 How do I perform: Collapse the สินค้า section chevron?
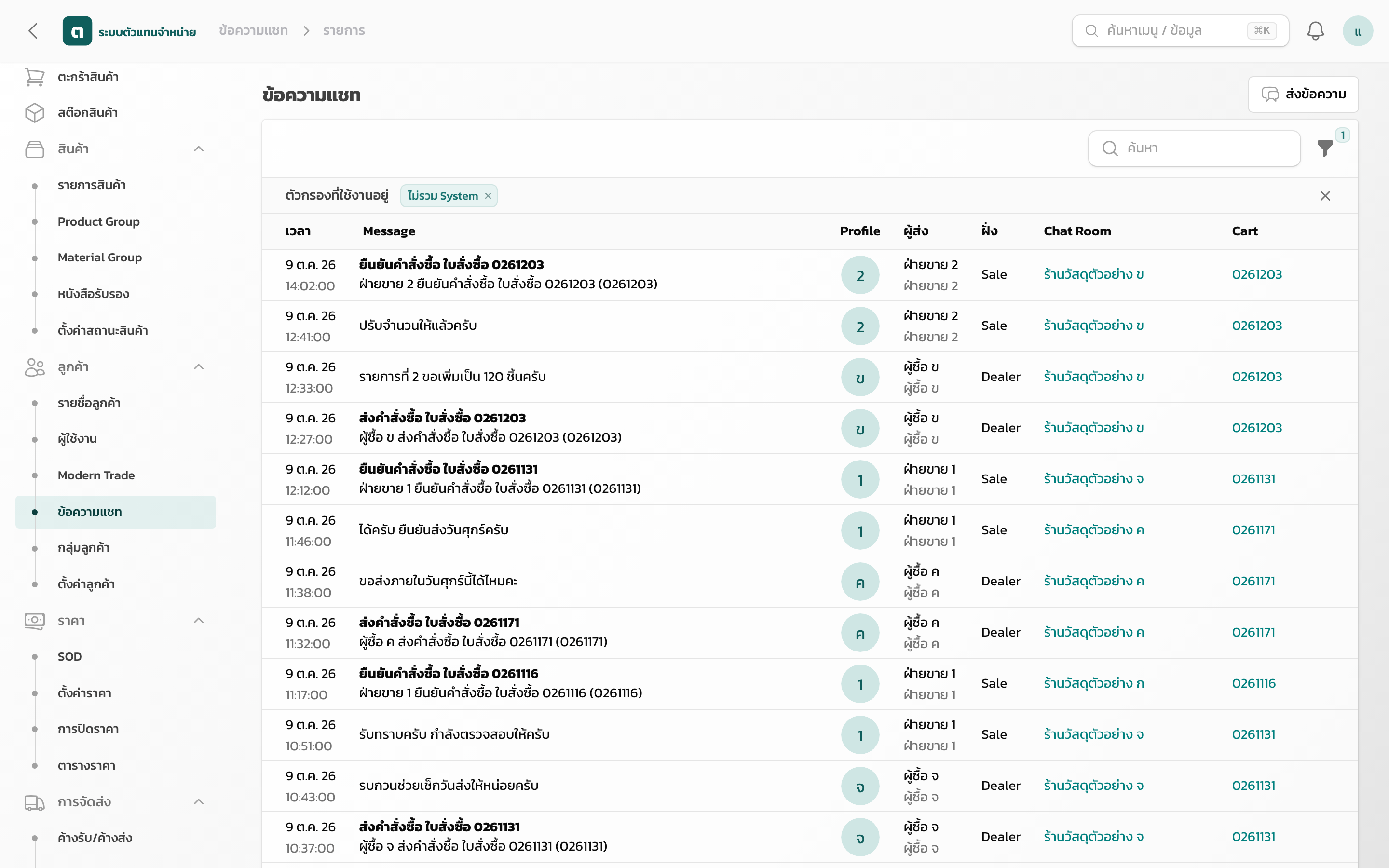tap(199, 149)
